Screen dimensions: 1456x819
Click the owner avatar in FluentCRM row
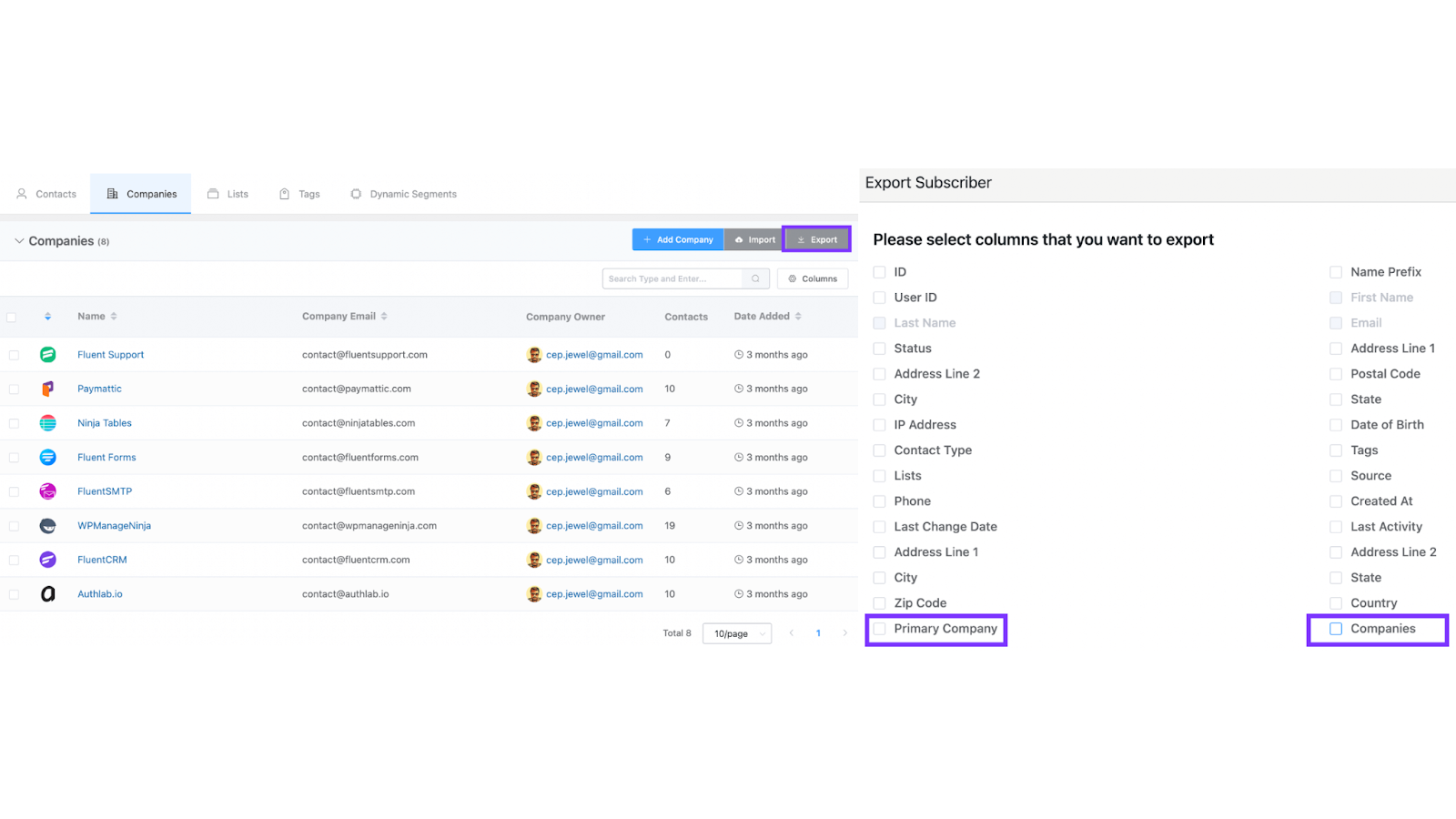[534, 560]
